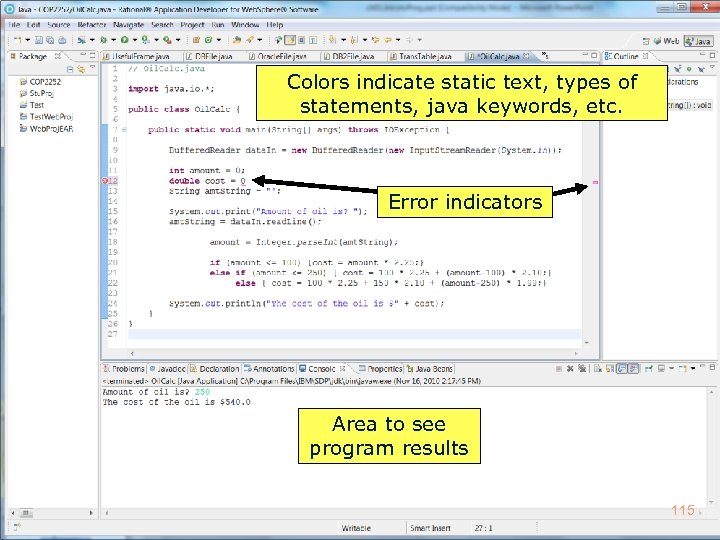Open the New Java Class dropdown arrow

tap(219, 40)
